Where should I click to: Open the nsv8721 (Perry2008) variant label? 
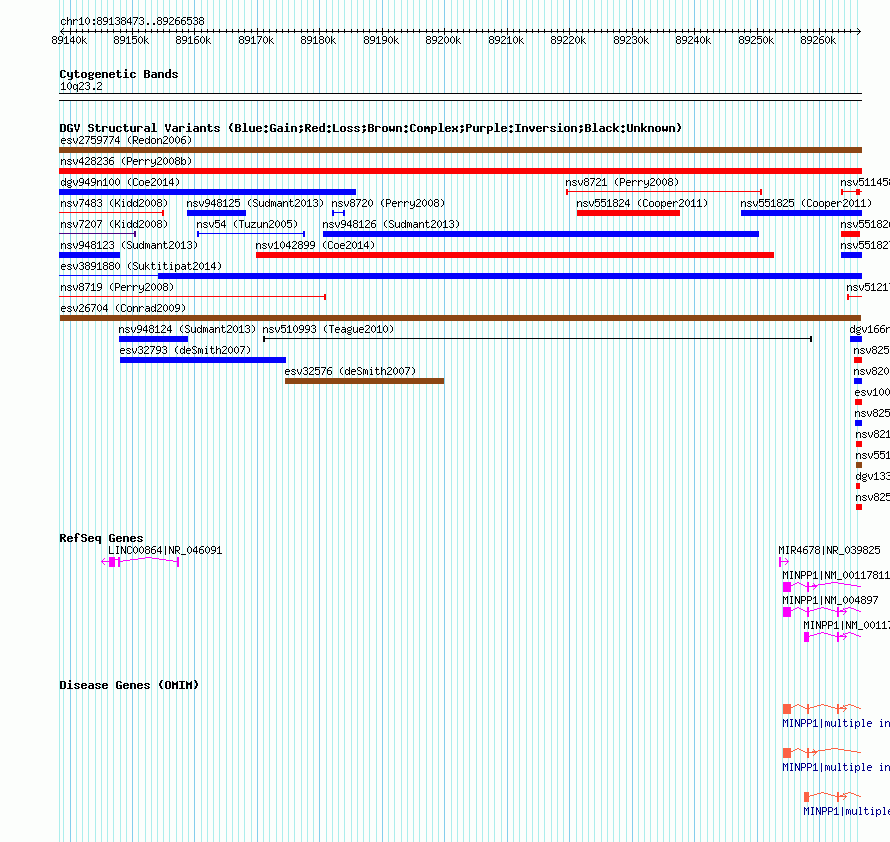(622, 182)
